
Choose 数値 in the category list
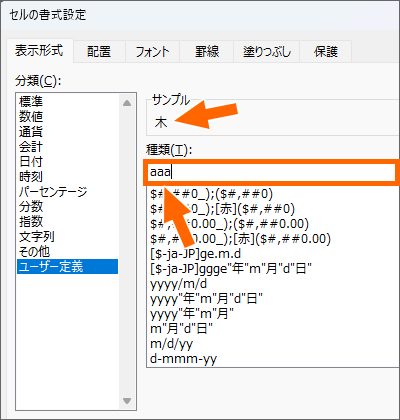[67, 116]
